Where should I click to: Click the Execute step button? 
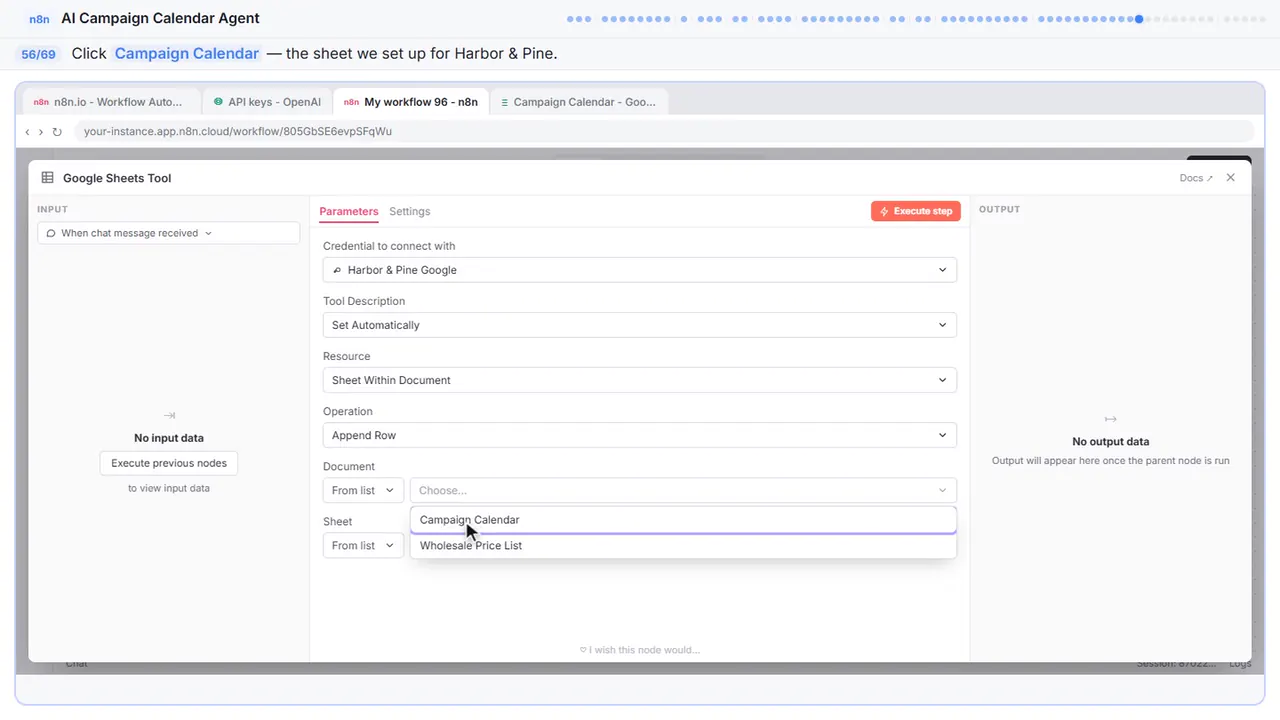[x=916, y=211]
